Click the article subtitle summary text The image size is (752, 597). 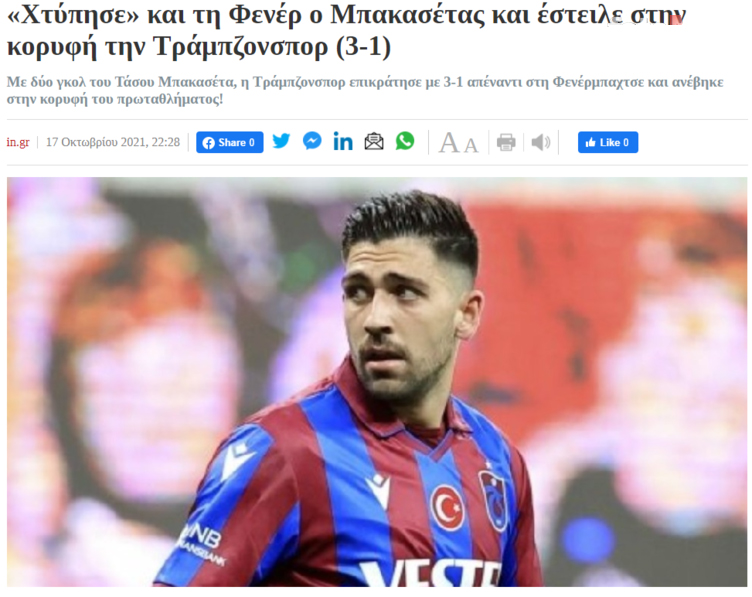coord(365,91)
